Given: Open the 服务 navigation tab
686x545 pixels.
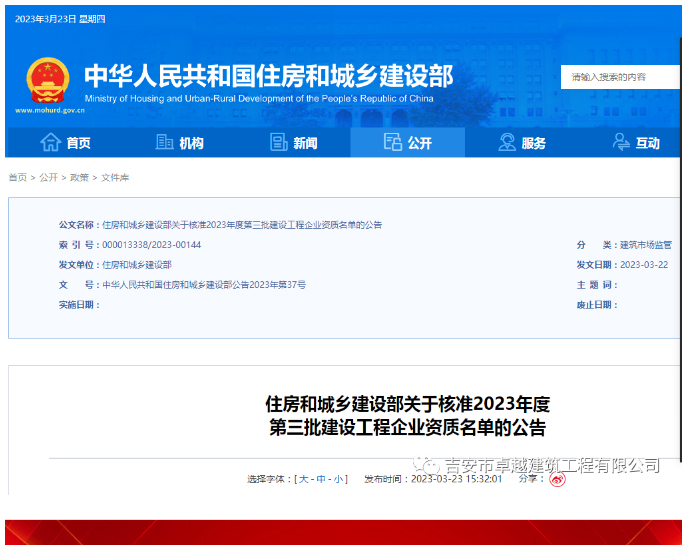Looking at the screenshot, I should (522, 143).
